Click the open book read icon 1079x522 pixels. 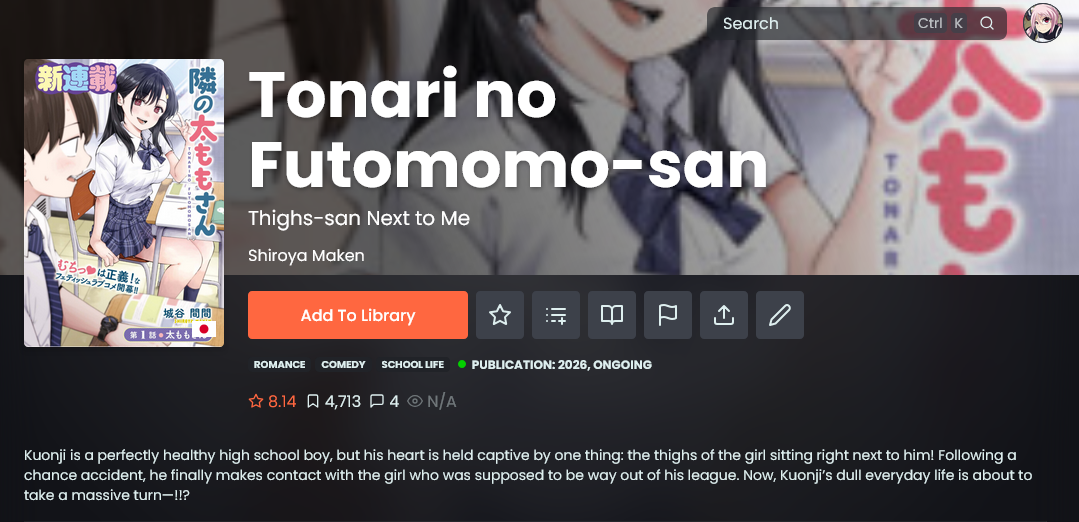(612, 315)
